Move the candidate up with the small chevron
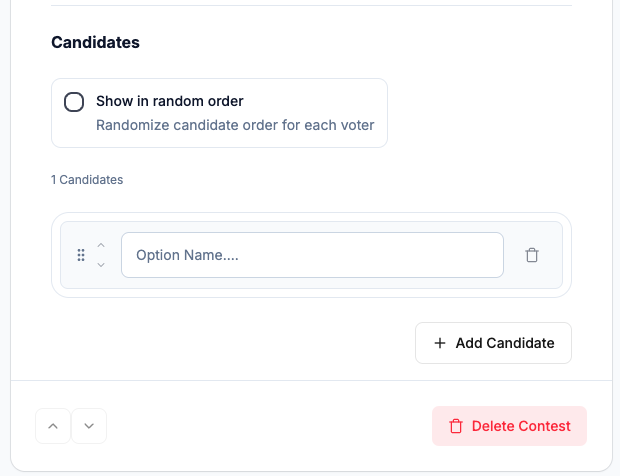This screenshot has height=476, width=620. pyautogui.click(x=101, y=245)
